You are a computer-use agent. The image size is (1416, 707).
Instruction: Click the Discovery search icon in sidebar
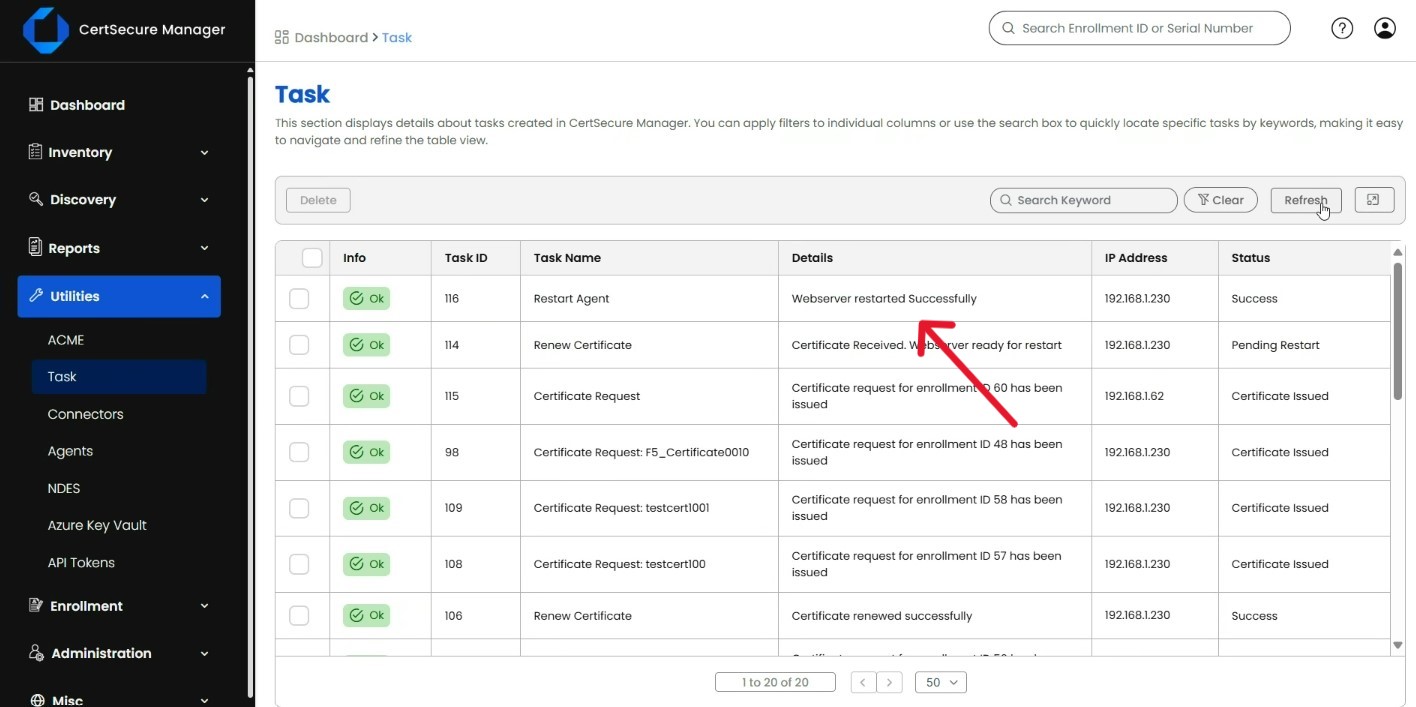(x=36, y=199)
